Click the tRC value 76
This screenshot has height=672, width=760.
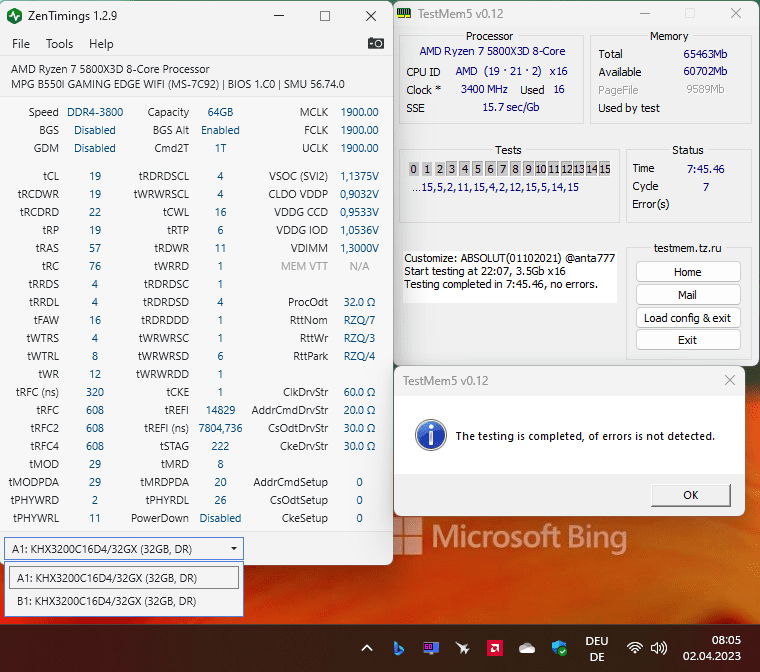coord(95,266)
